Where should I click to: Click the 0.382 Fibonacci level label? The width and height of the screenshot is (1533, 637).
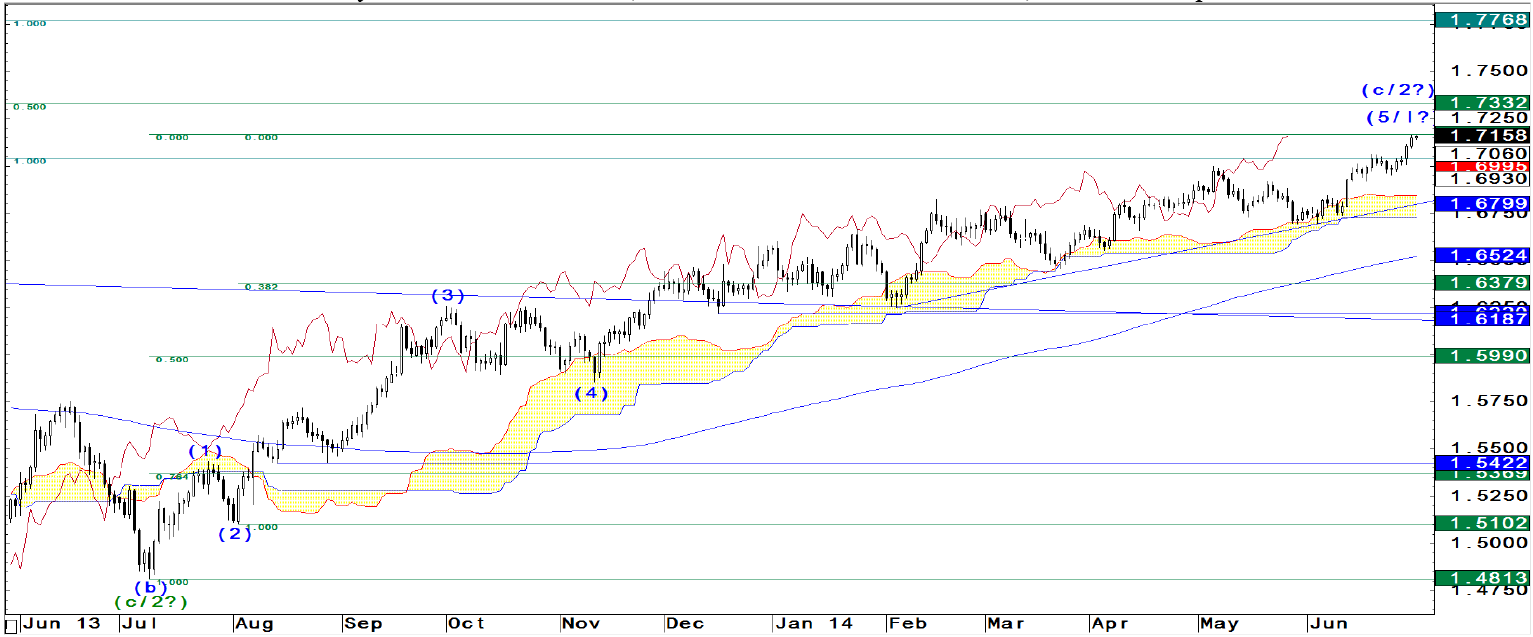tap(261, 287)
